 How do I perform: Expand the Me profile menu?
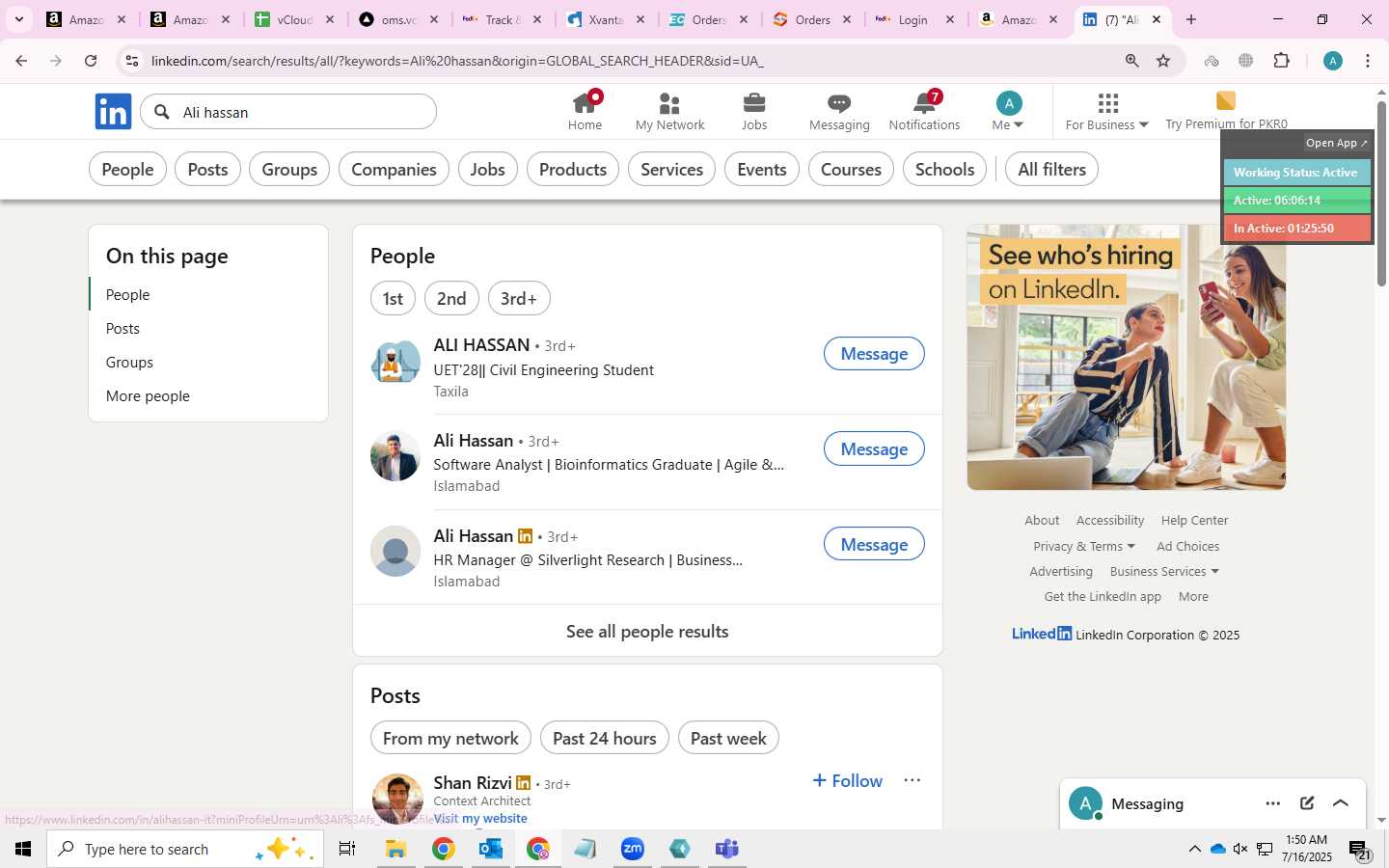(x=1008, y=112)
